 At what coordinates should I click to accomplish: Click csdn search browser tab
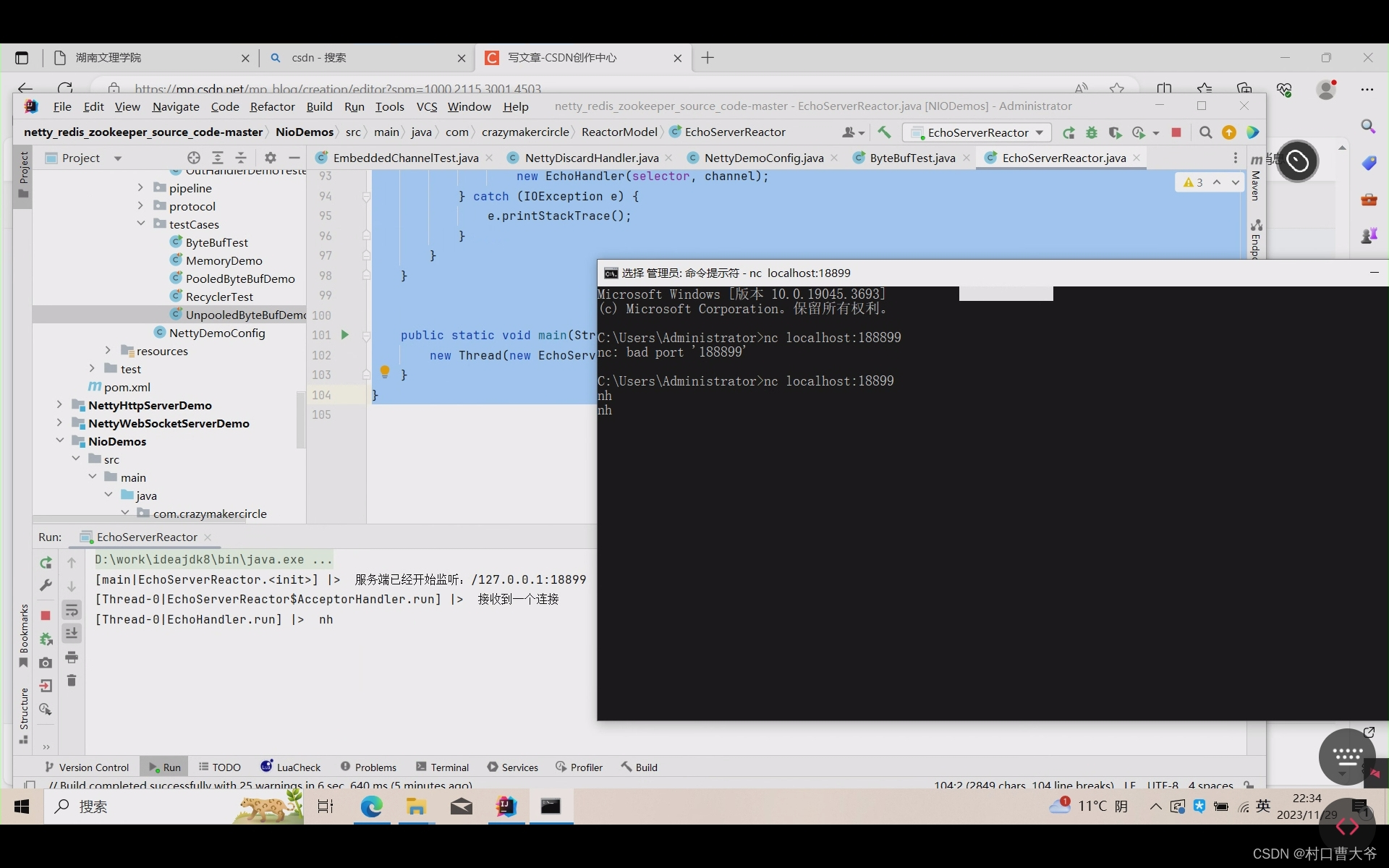pyautogui.click(x=367, y=58)
